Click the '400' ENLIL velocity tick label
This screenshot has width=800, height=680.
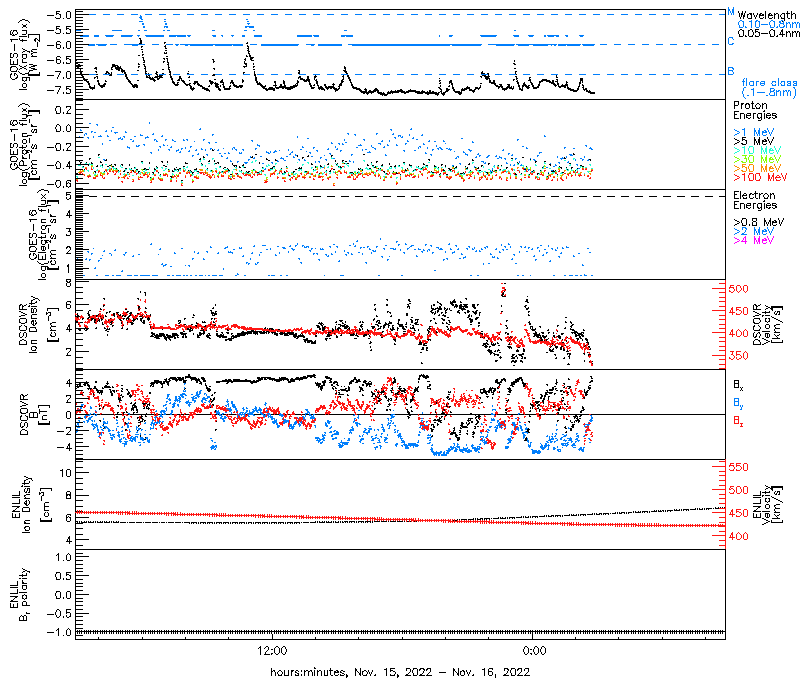[x=738, y=536]
